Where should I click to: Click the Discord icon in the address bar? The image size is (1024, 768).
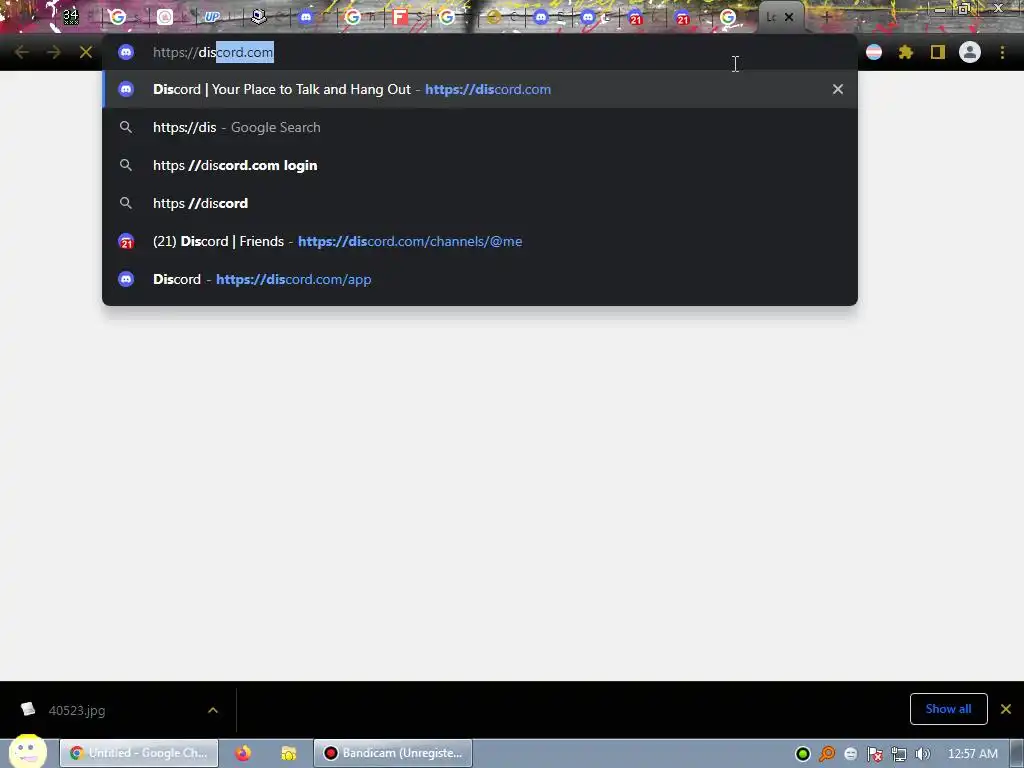click(x=126, y=52)
